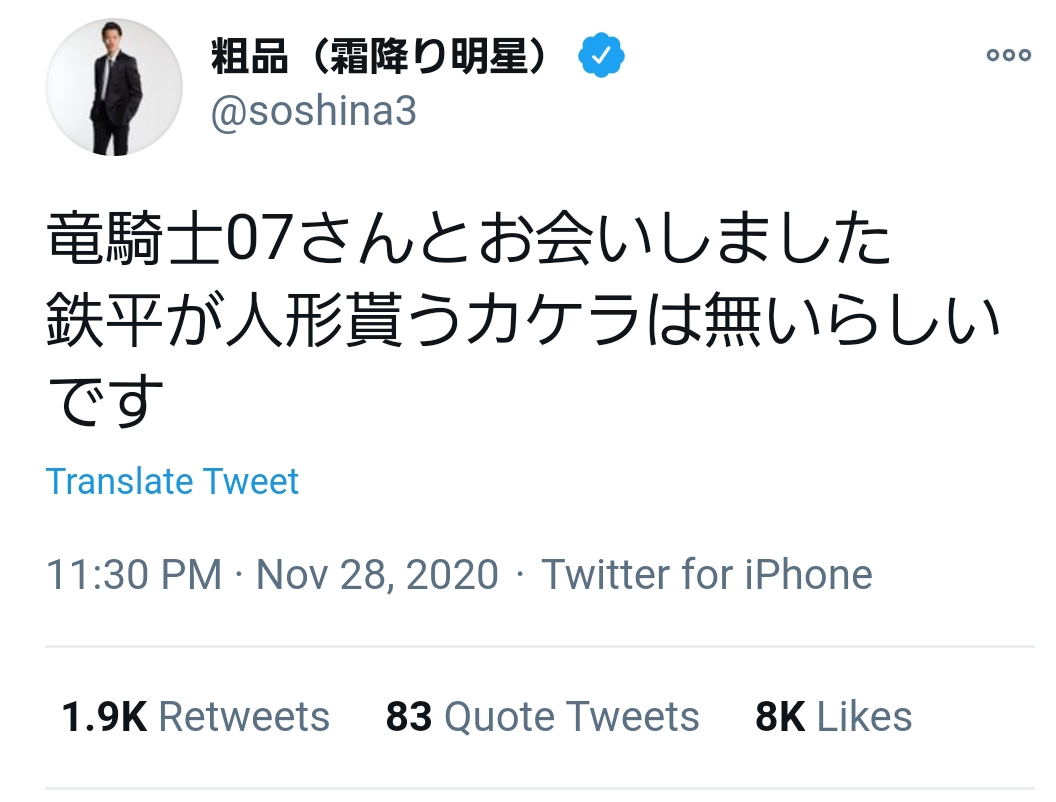Viewport: 1056px width, 802px height.
Task: View the Retweets list
Action: point(244,717)
